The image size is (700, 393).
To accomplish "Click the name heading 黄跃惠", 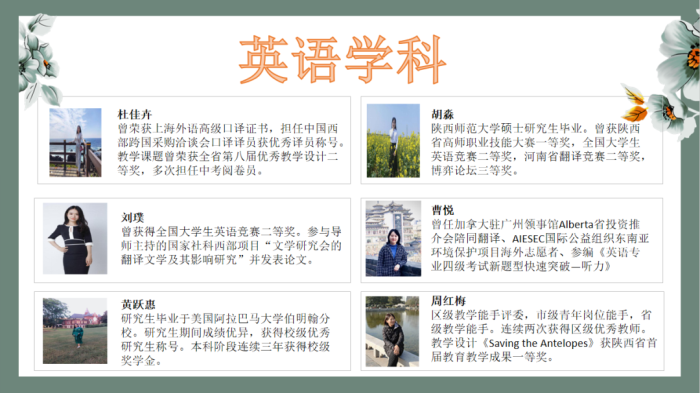I will tap(138, 305).
